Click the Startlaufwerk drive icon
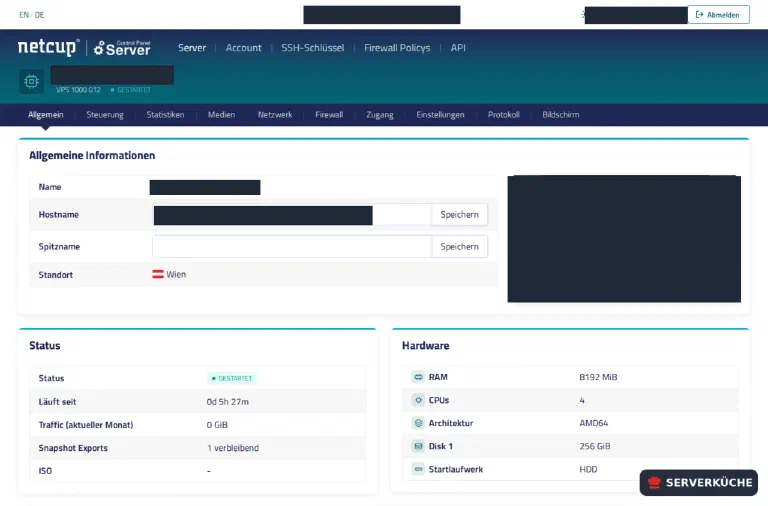This screenshot has width=768, height=506. (x=418, y=469)
